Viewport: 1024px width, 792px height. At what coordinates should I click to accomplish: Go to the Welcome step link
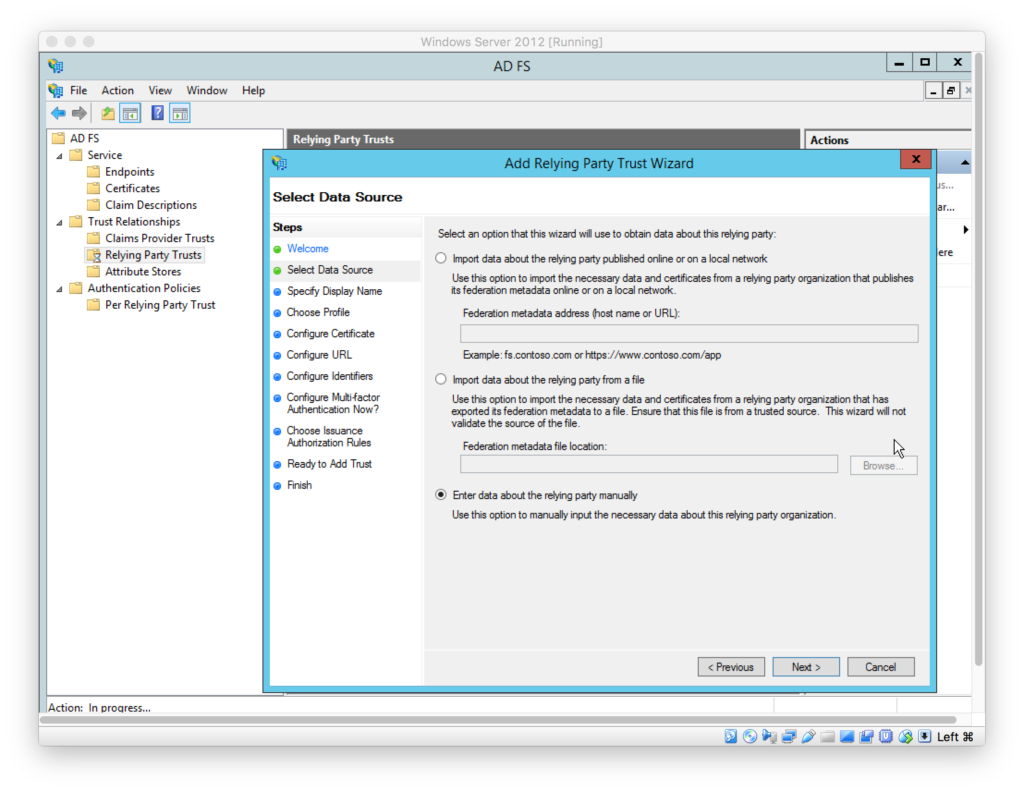click(x=308, y=248)
